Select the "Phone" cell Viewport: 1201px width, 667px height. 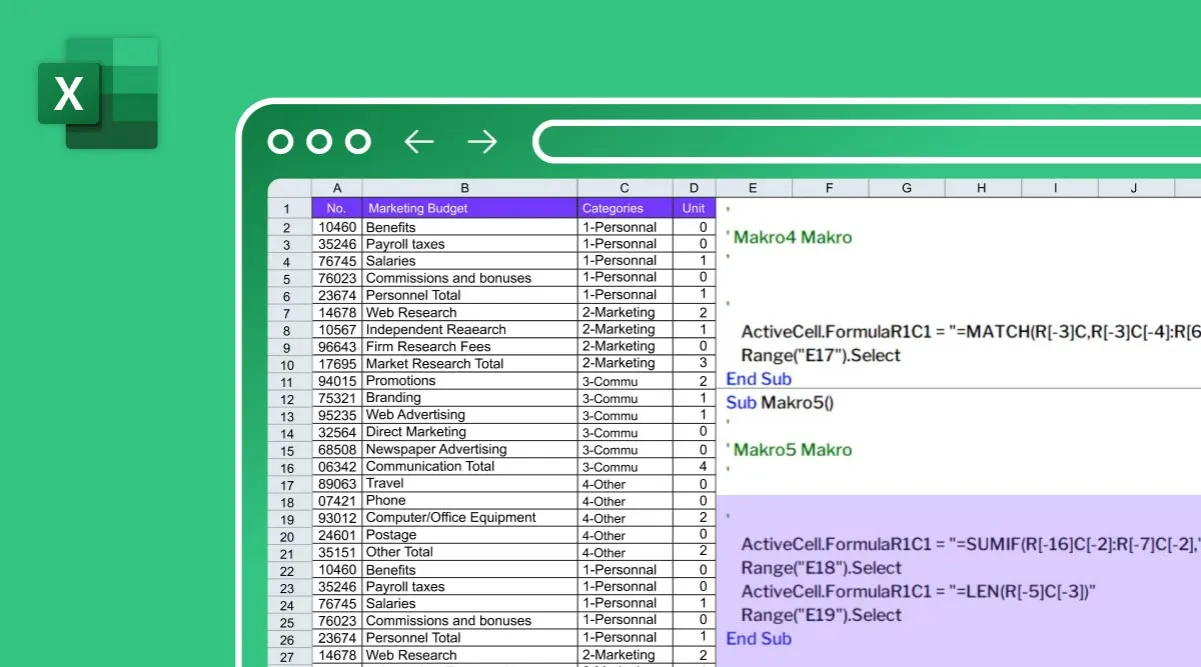pyautogui.click(x=470, y=500)
